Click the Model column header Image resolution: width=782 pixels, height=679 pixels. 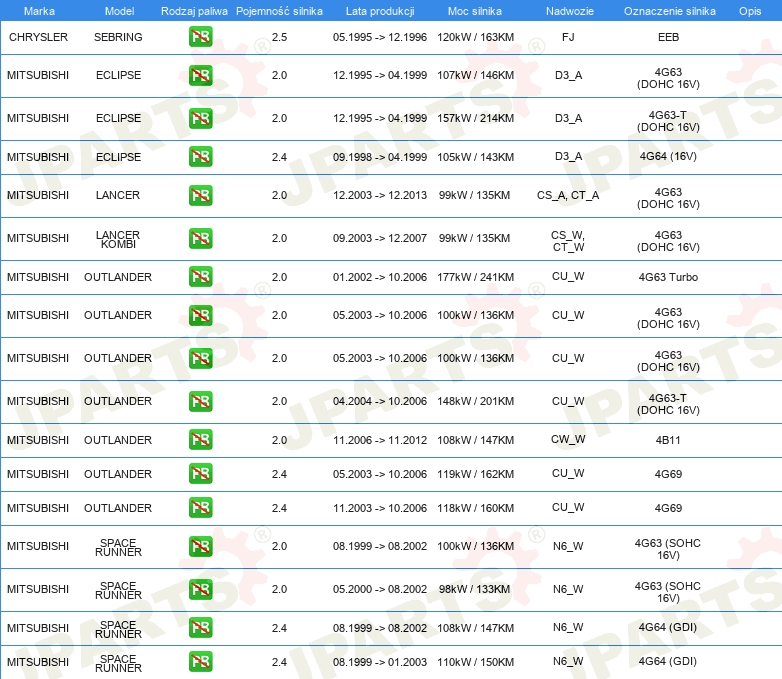119,11
